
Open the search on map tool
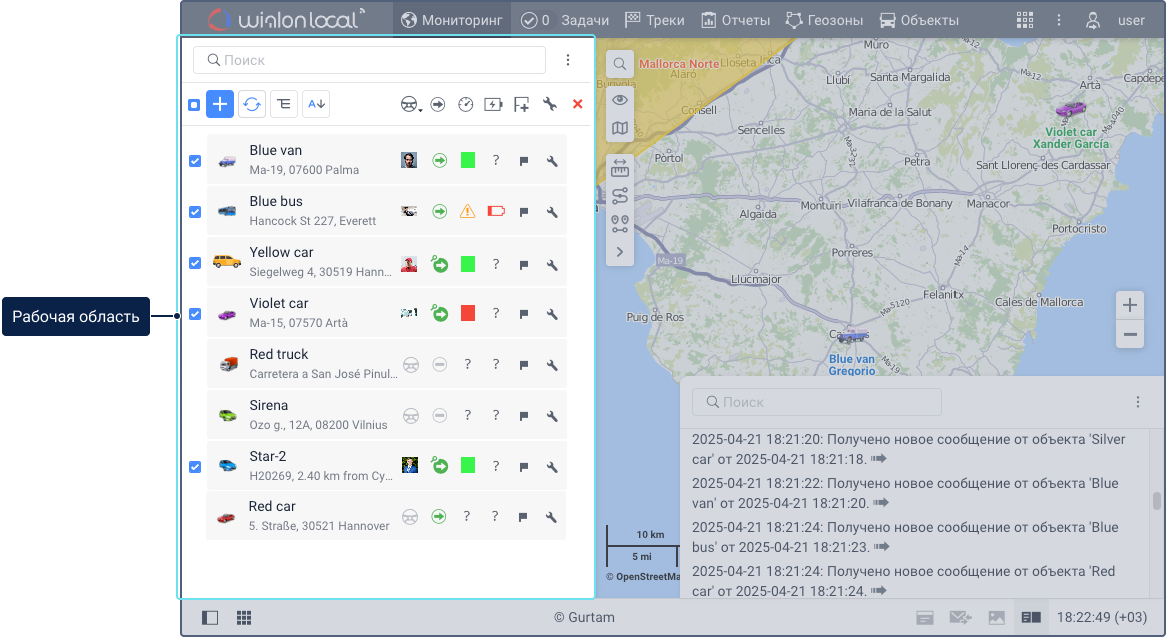(620, 64)
